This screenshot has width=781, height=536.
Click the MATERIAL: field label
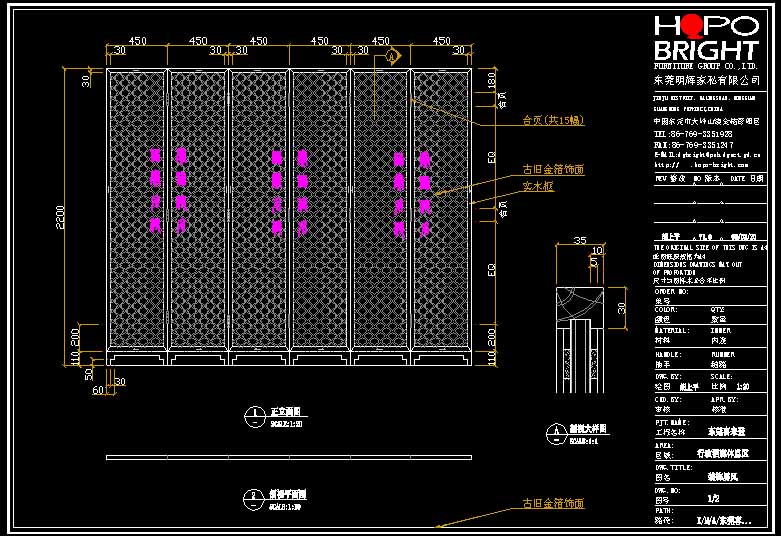pyautogui.click(x=672, y=330)
